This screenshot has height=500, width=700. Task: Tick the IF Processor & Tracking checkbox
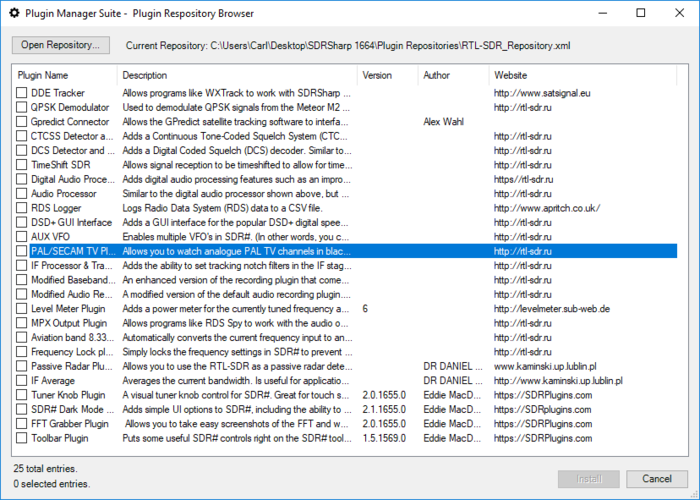coord(21,265)
